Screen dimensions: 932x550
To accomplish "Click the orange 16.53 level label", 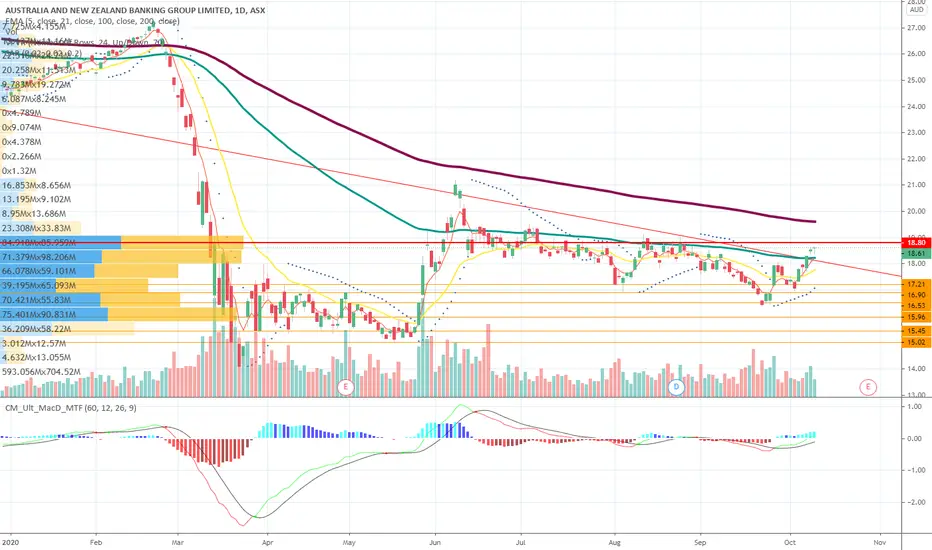I will tap(916, 306).
